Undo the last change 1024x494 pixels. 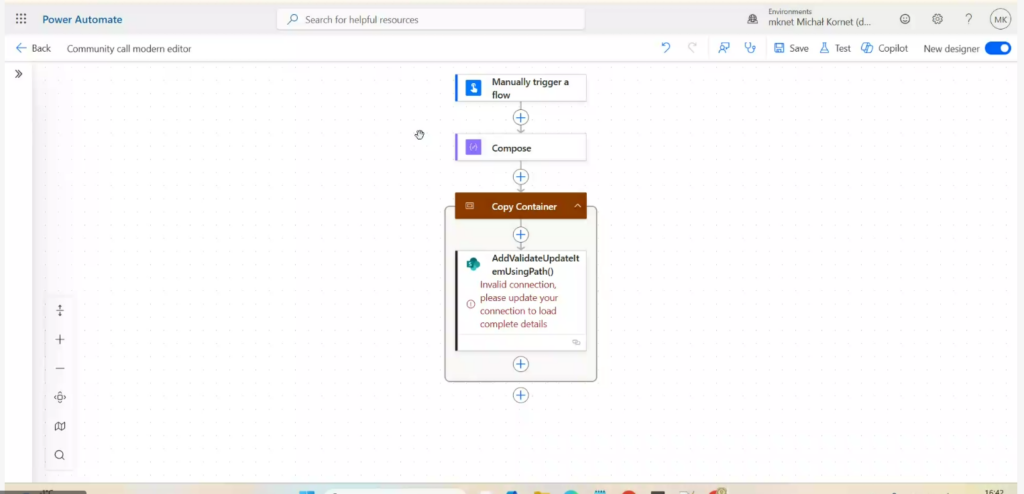665,48
